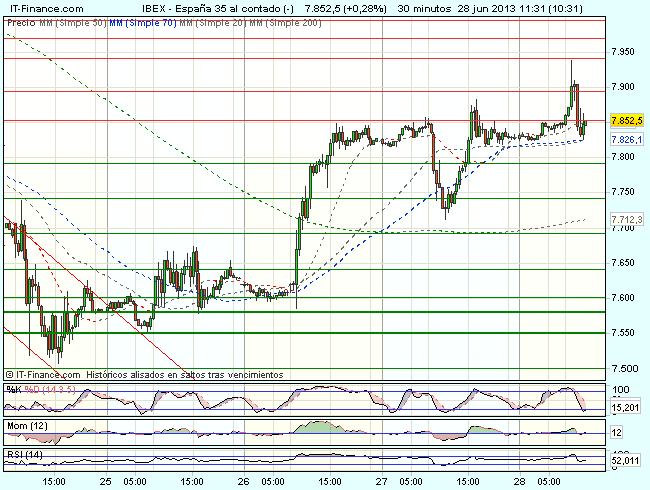Click the date label 28 on time axis
This screenshot has width=650, height=490.
[519, 482]
